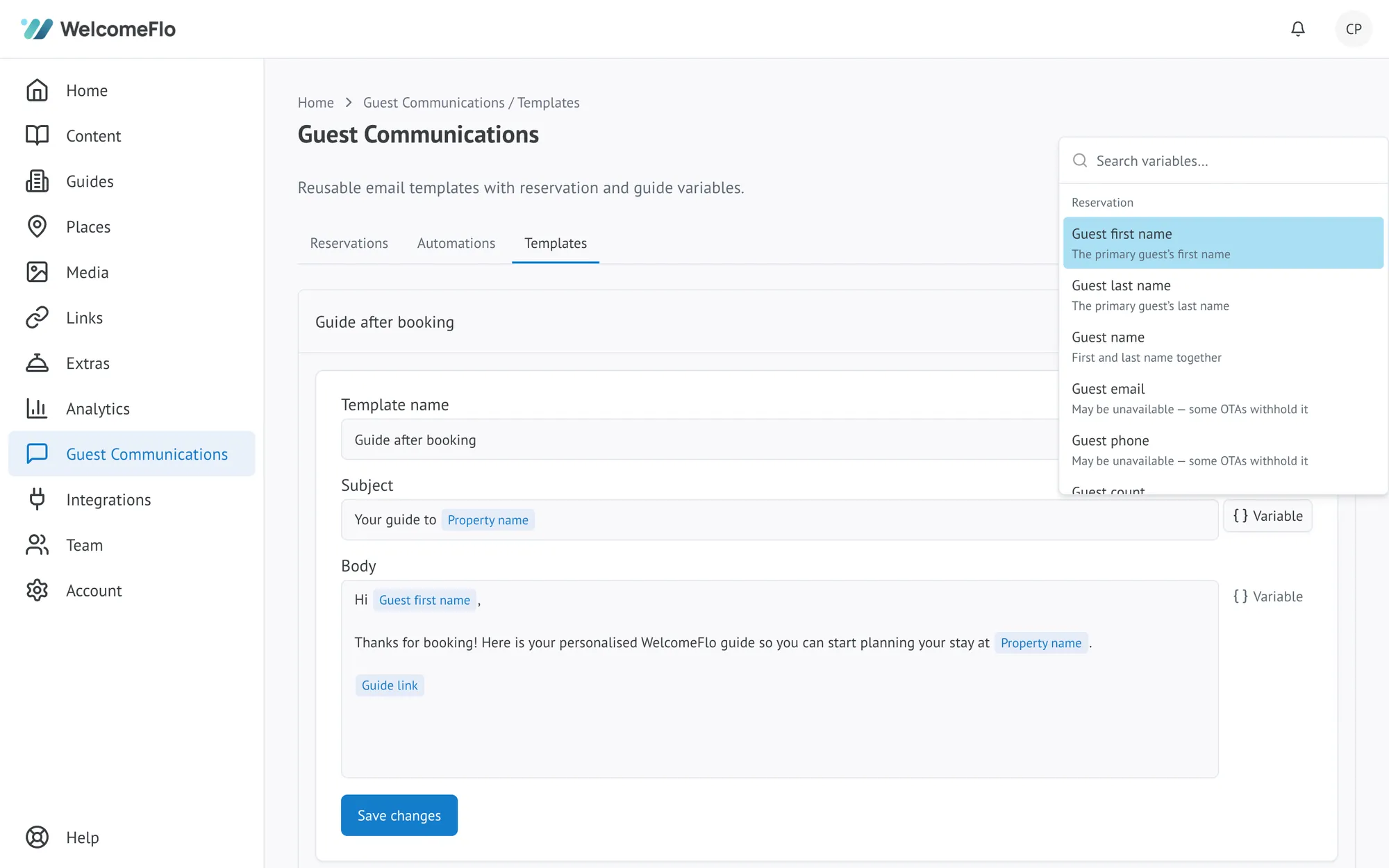1389x868 pixels.
Task: Click the Media image icon
Action: pos(37,272)
